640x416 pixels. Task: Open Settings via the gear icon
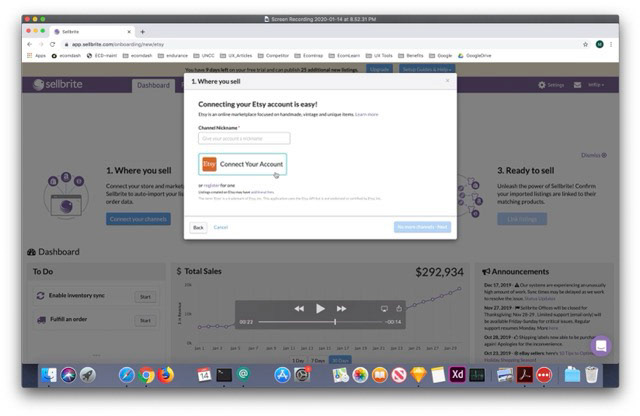point(551,85)
